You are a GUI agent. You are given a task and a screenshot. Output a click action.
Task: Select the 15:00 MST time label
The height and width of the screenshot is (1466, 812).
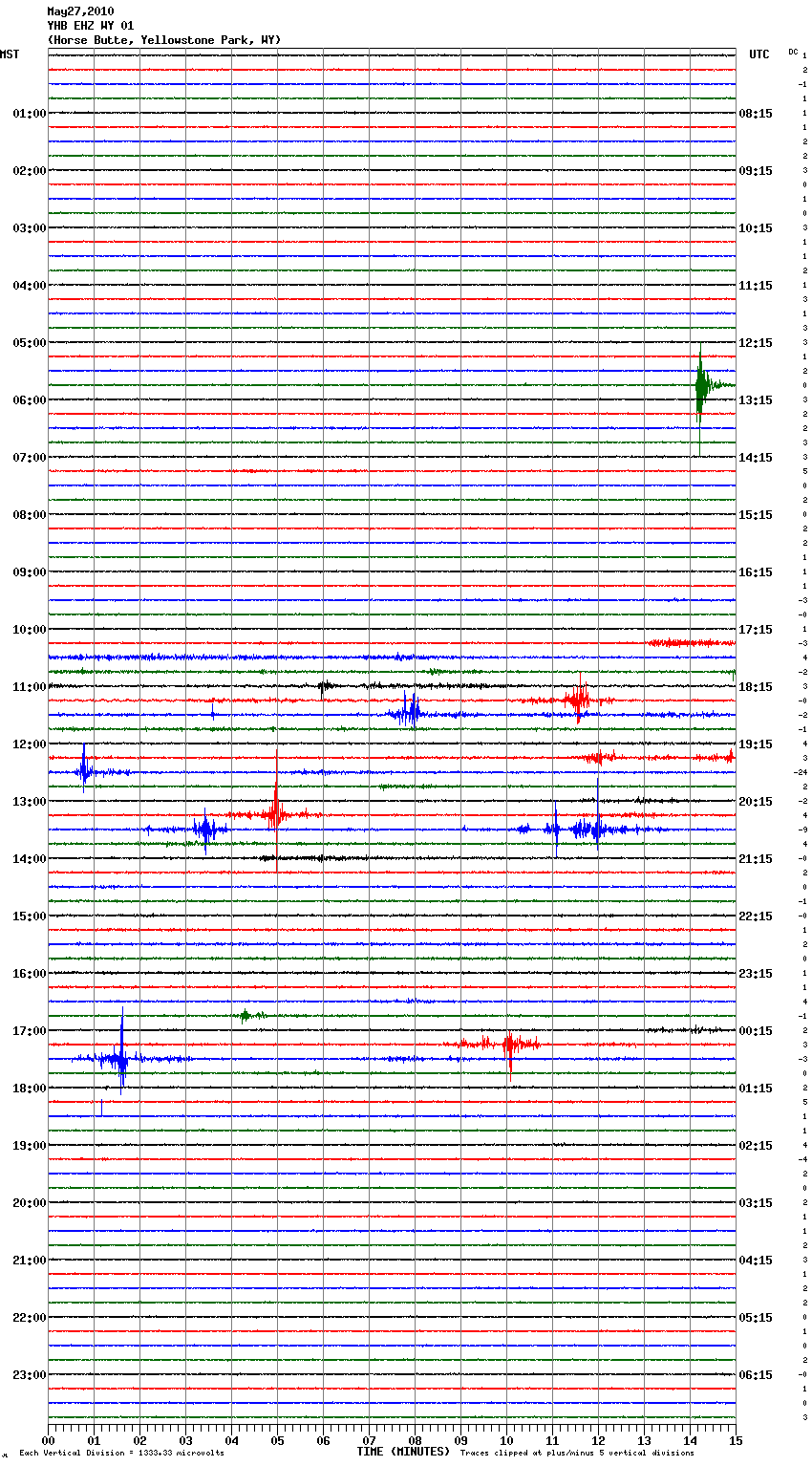click(x=30, y=916)
